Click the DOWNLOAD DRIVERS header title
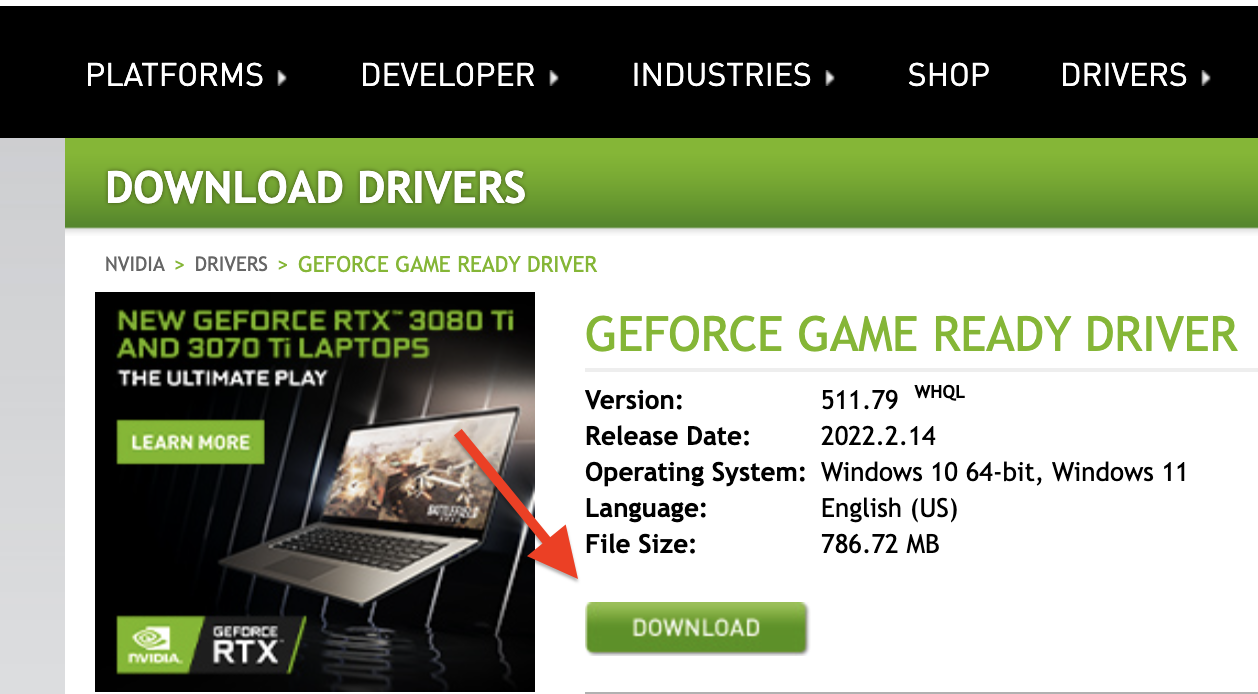 [x=315, y=188]
